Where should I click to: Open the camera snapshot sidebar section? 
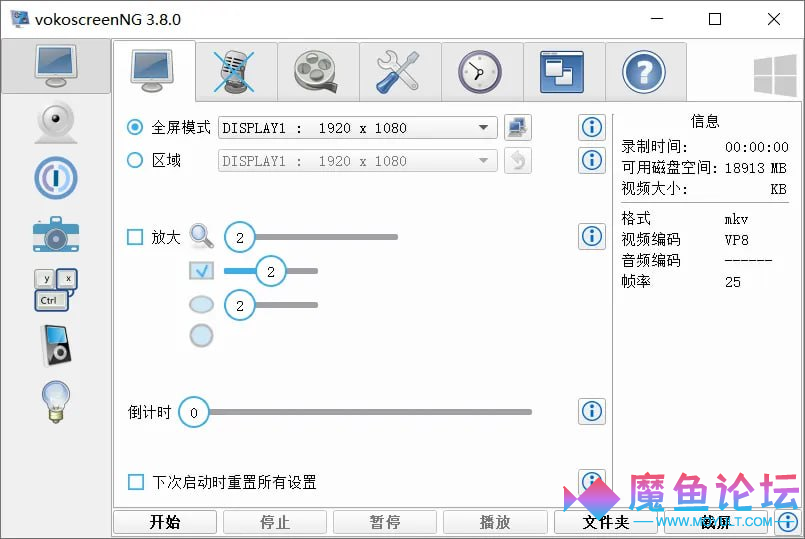(56, 235)
